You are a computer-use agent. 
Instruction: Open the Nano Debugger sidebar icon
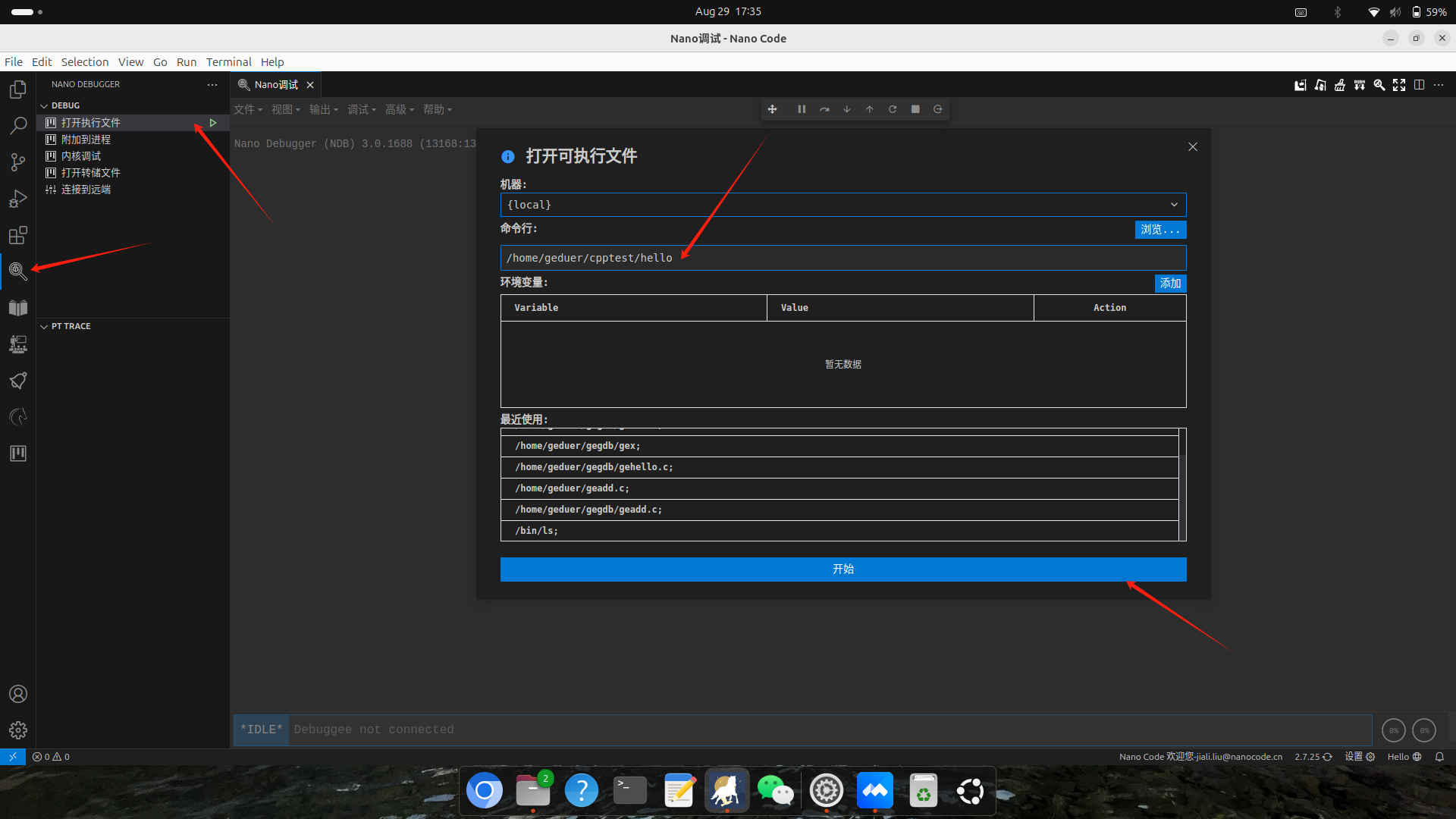(x=18, y=271)
